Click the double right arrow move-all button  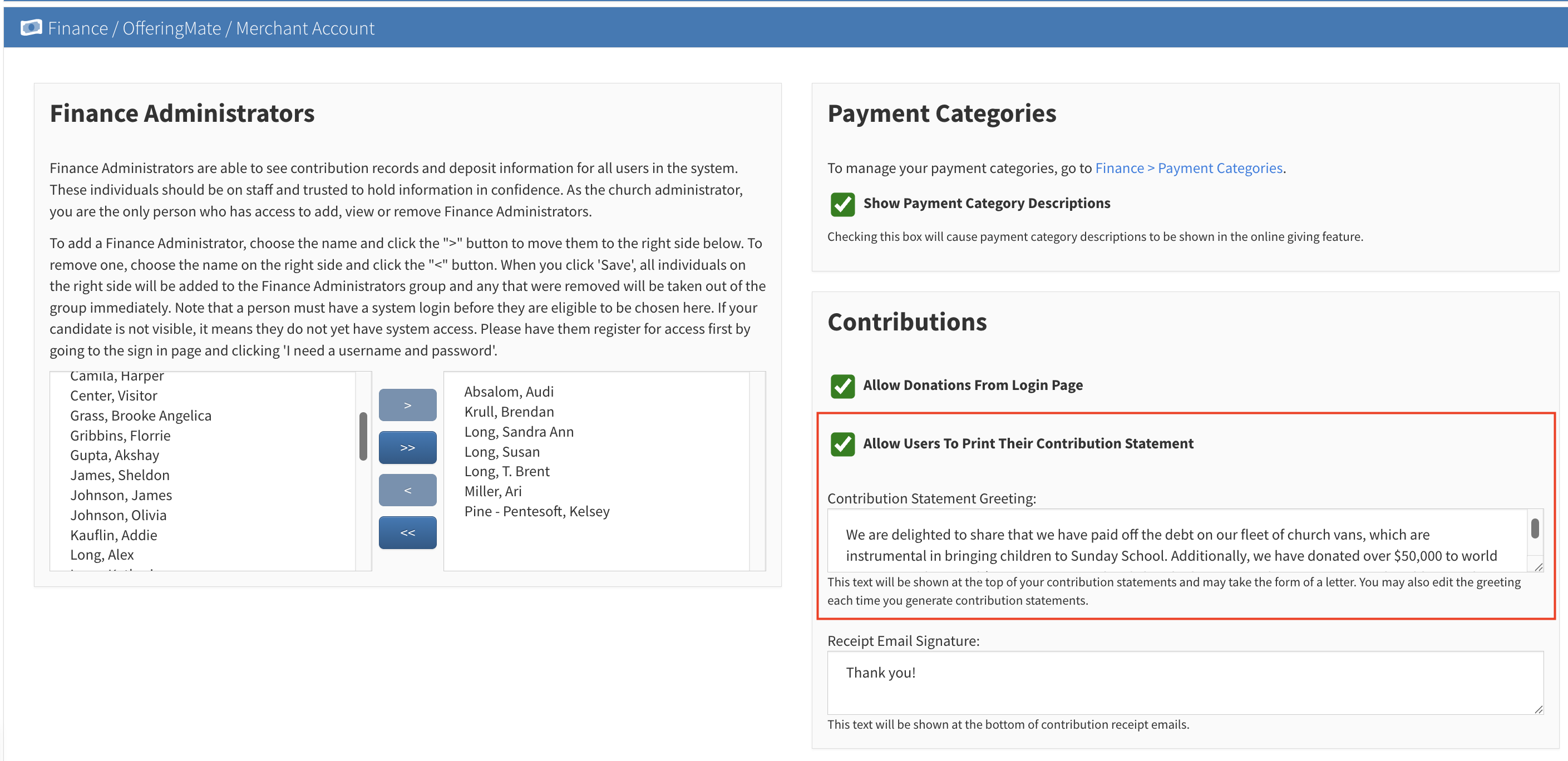click(407, 448)
